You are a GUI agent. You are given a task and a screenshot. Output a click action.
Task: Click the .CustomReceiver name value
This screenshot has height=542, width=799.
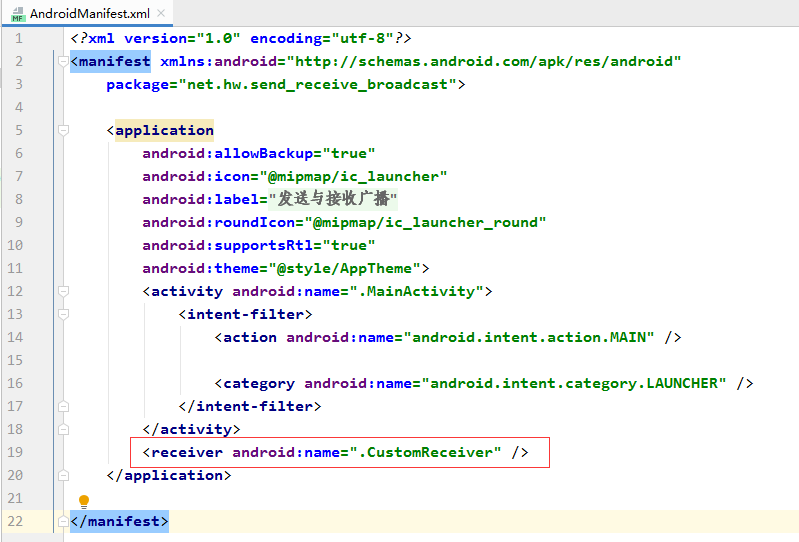point(425,452)
